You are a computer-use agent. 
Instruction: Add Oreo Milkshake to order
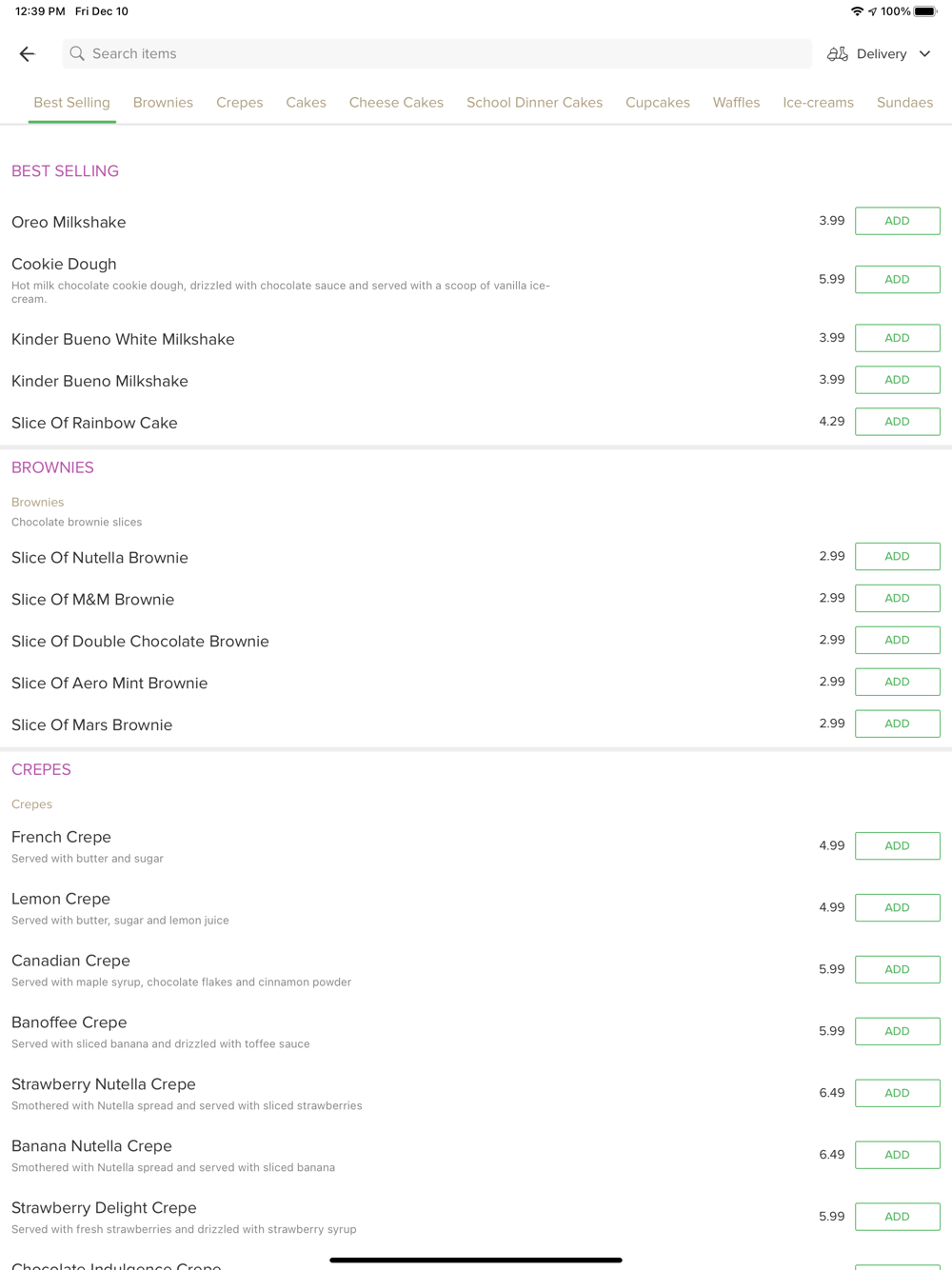(897, 221)
